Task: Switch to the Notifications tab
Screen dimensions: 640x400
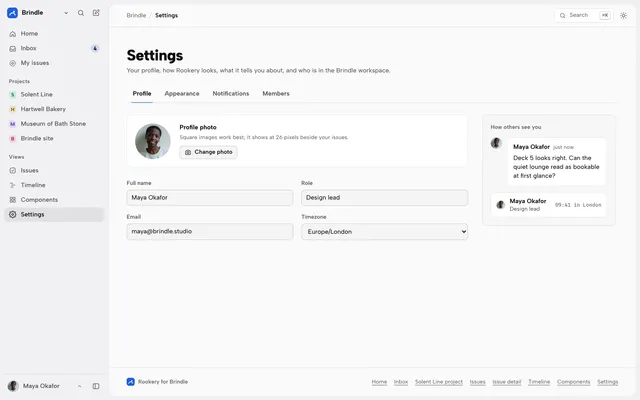Action: point(231,93)
